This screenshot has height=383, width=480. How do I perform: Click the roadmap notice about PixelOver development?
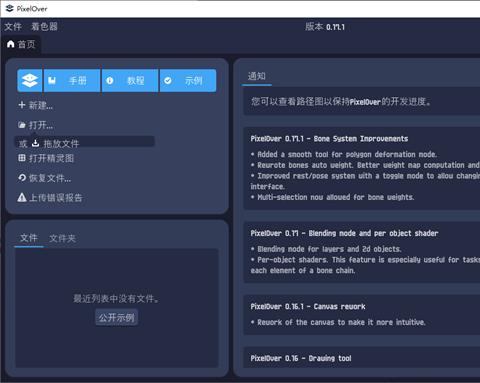pyautogui.click(x=362, y=101)
